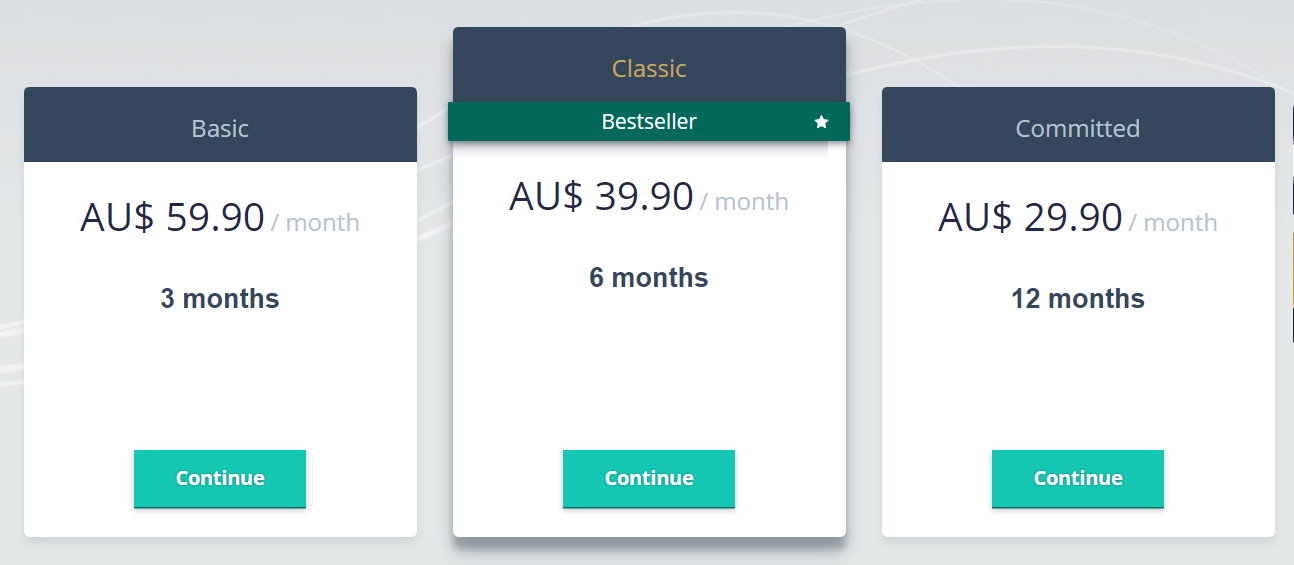Click the AU$ 59.90 price
1294x565 pixels.
pyautogui.click(x=172, y=217)
